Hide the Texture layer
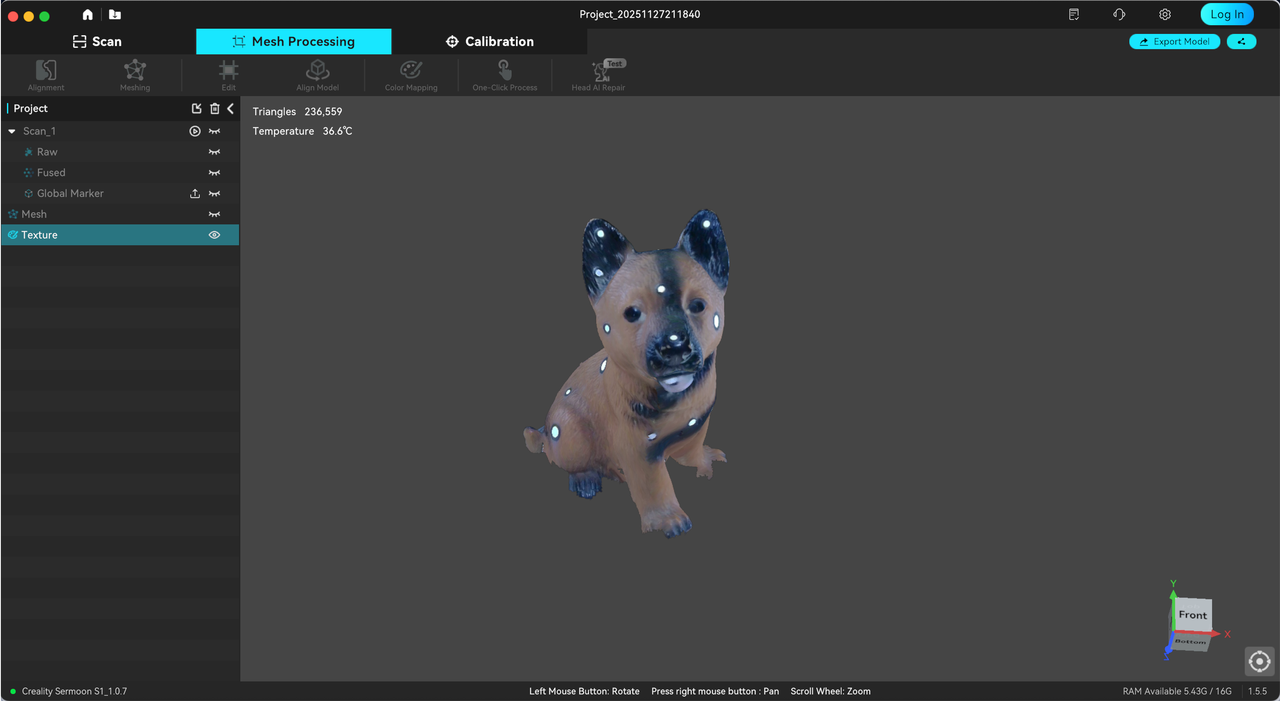Screen dimensions: 1280x701 coord(214,234)
